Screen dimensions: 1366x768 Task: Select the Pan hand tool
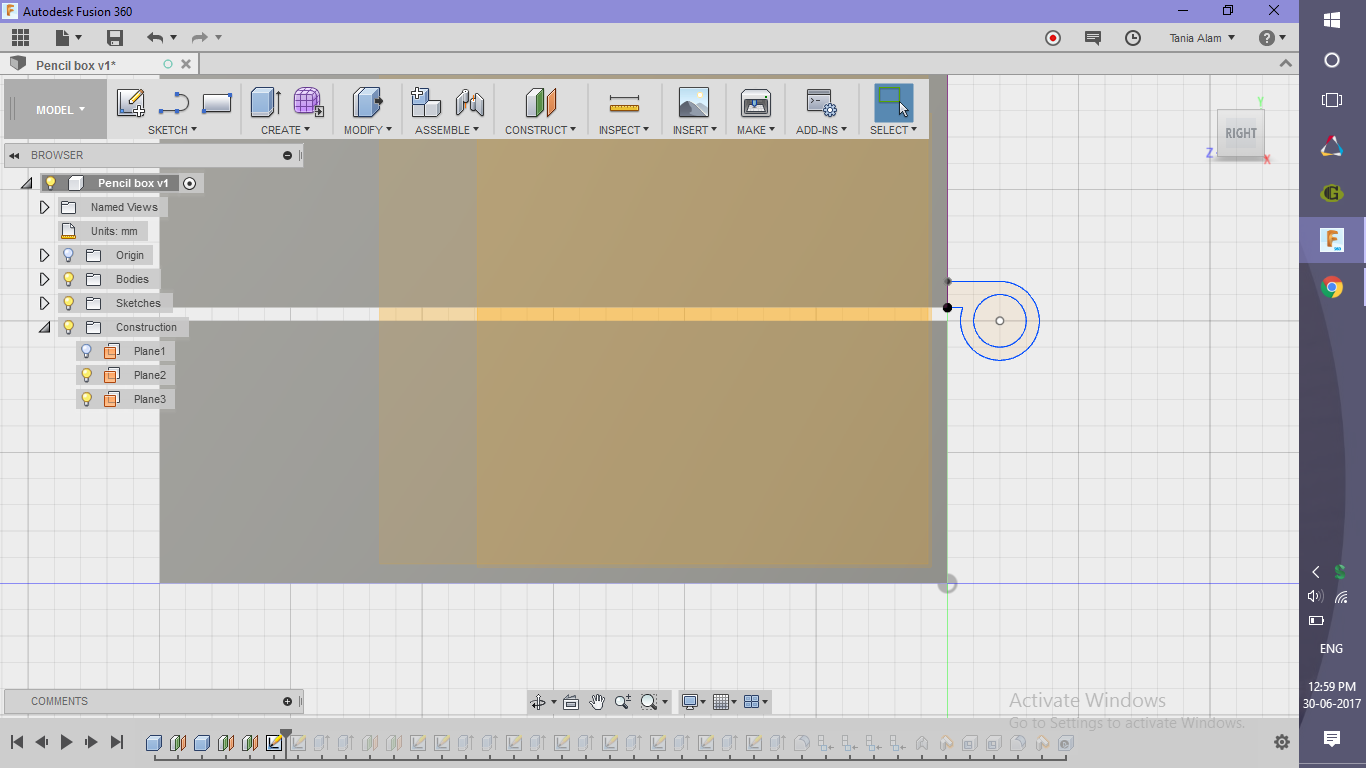coord(597,702)
